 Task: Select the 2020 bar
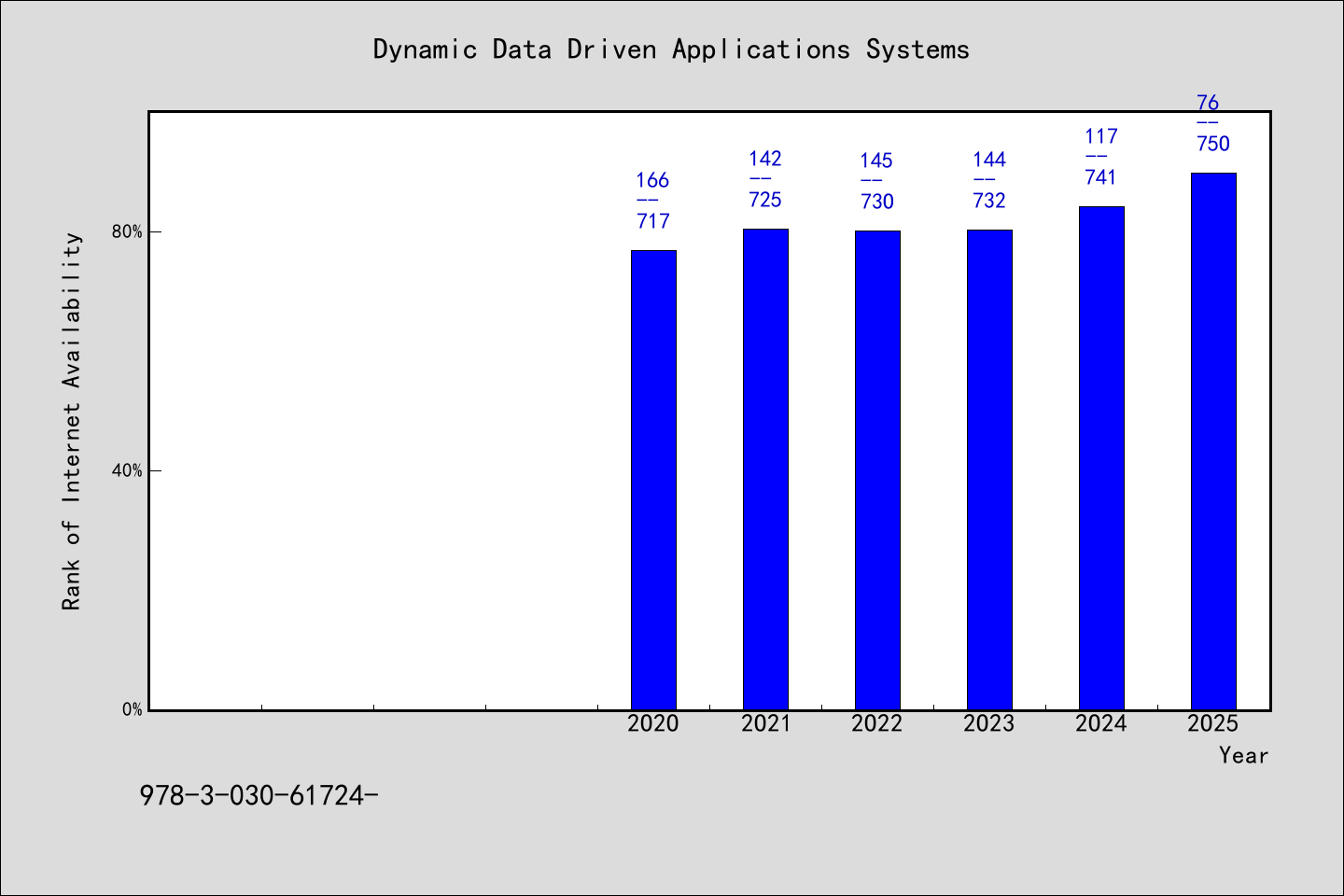pos(653,480)
